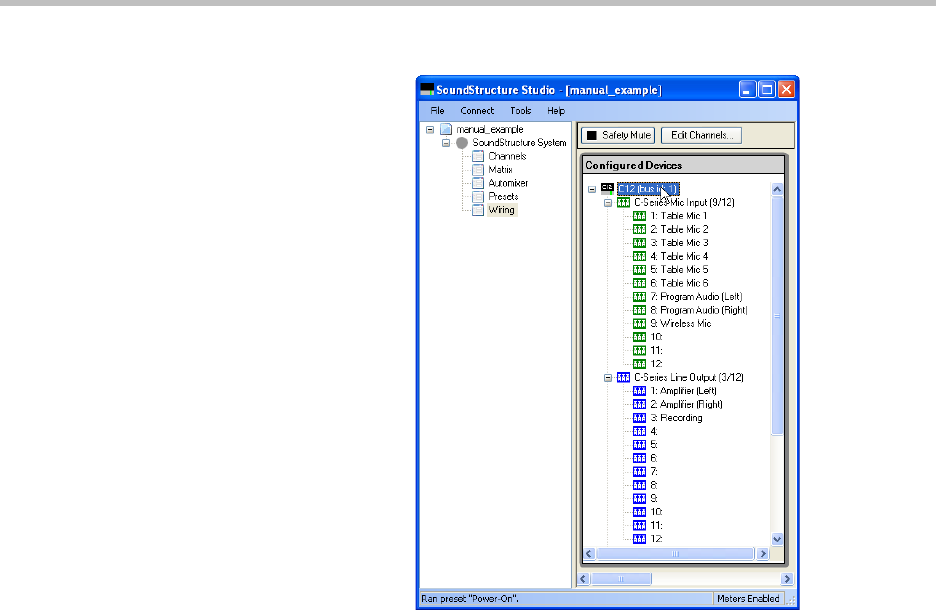Open the Connect menu
The width and height of the screenshot is (936, 610).
(x=477, y=111)
